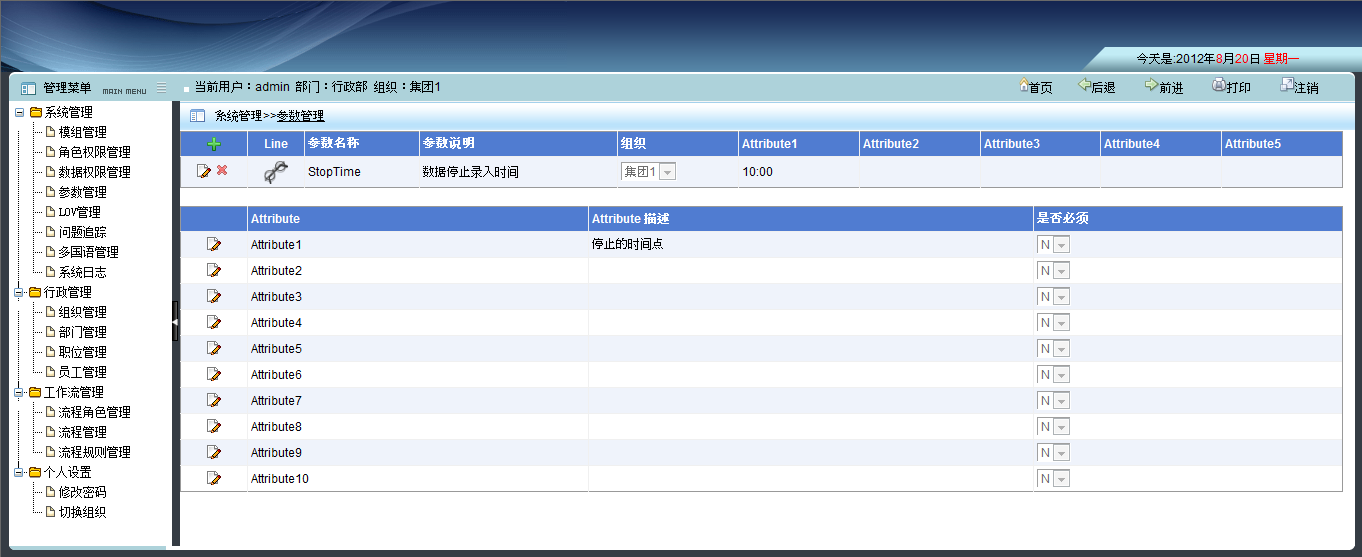Open 职位管理 in the tree

point(82,352)
